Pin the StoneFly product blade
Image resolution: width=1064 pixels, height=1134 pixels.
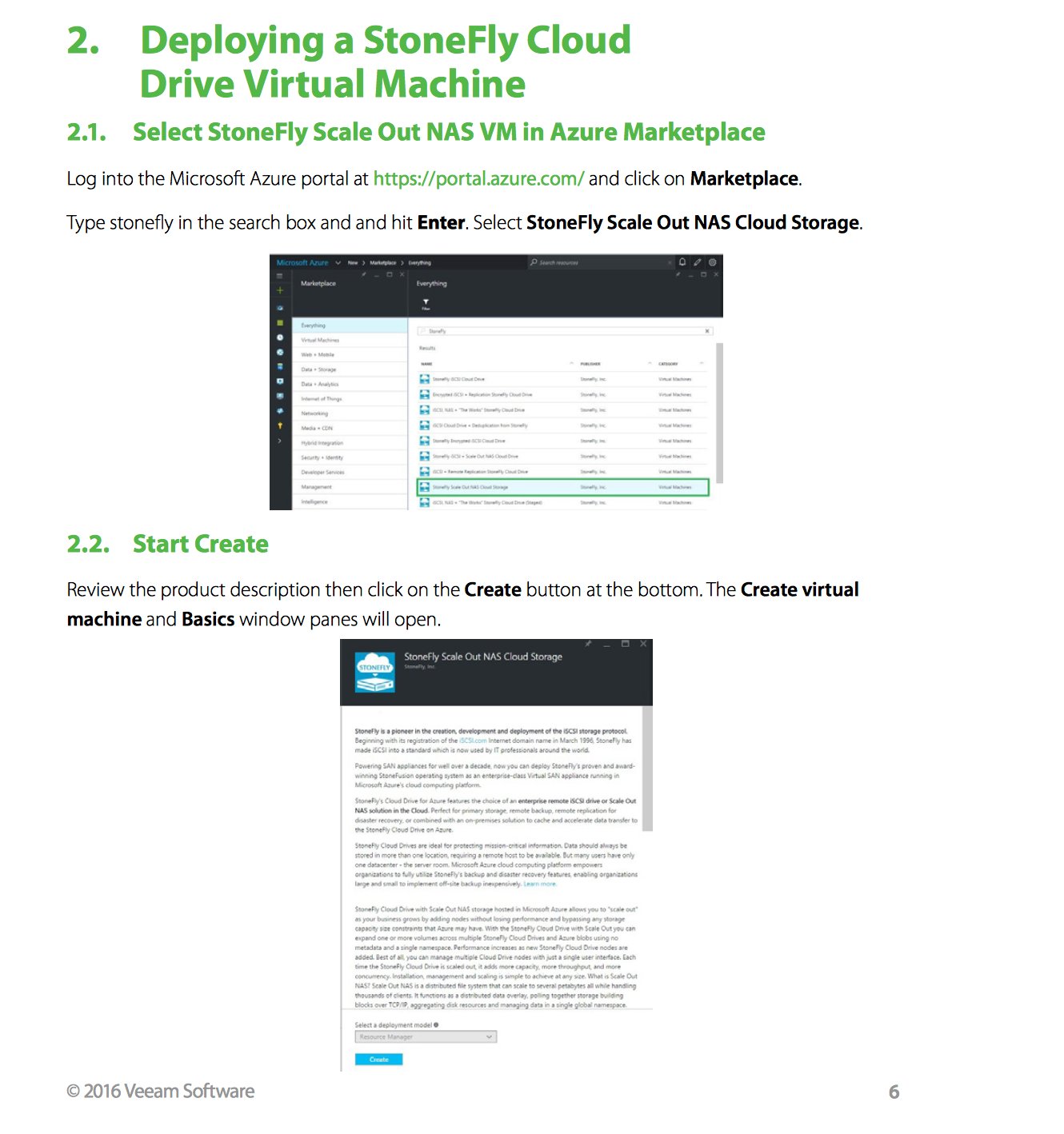[x=588, y=644]
